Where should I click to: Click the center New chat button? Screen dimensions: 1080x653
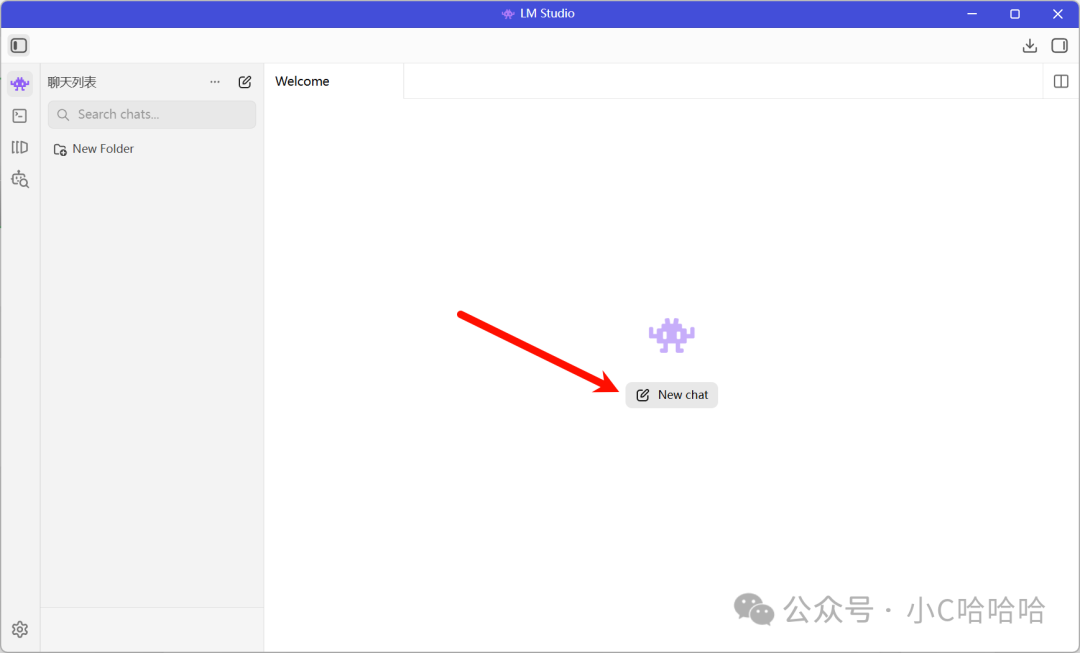click(672, 395)
